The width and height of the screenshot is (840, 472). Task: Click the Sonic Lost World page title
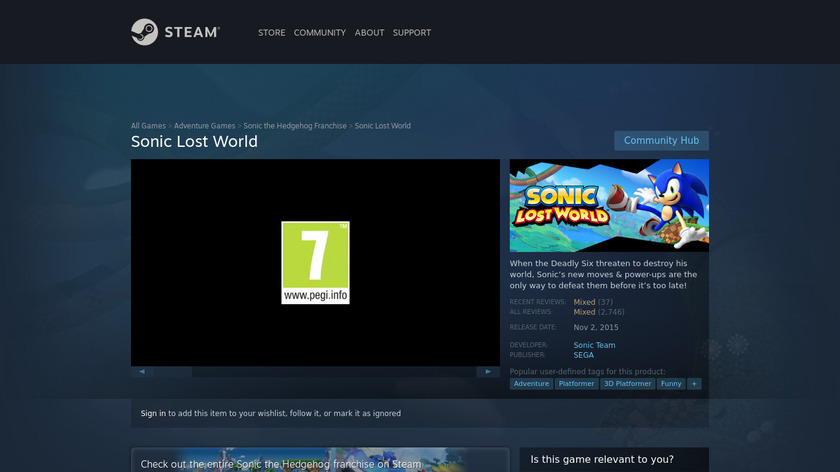pos(194,141)
